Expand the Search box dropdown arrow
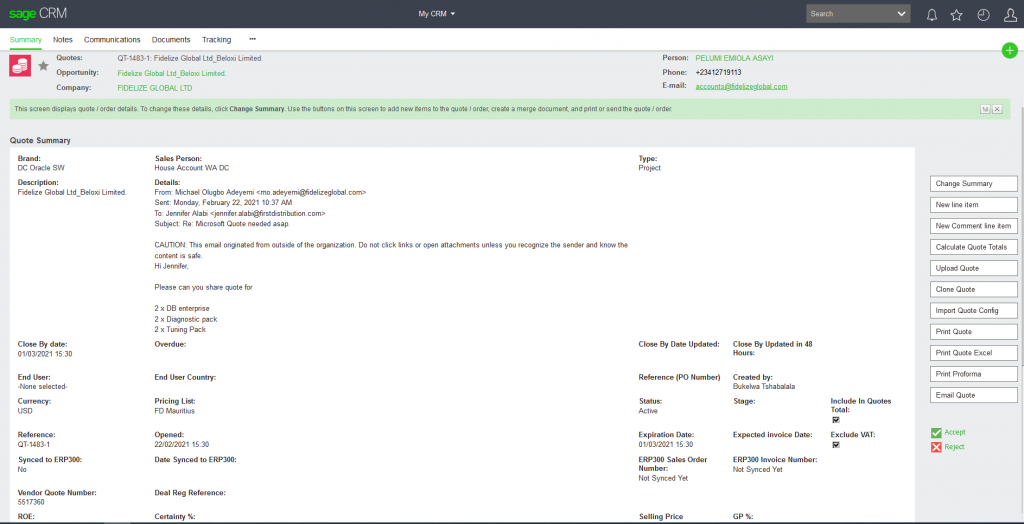The image size is (1024, 524). tap(902, 14)
